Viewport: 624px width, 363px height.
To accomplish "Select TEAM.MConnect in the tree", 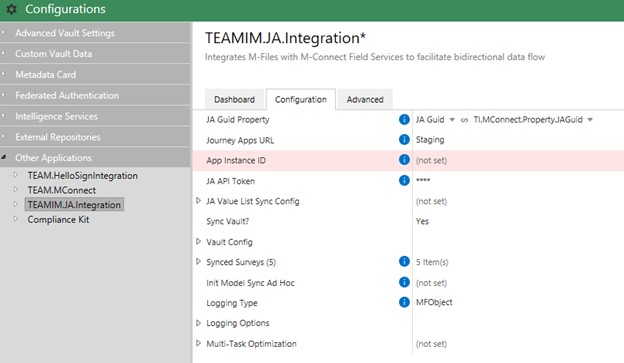I will 62,190.
